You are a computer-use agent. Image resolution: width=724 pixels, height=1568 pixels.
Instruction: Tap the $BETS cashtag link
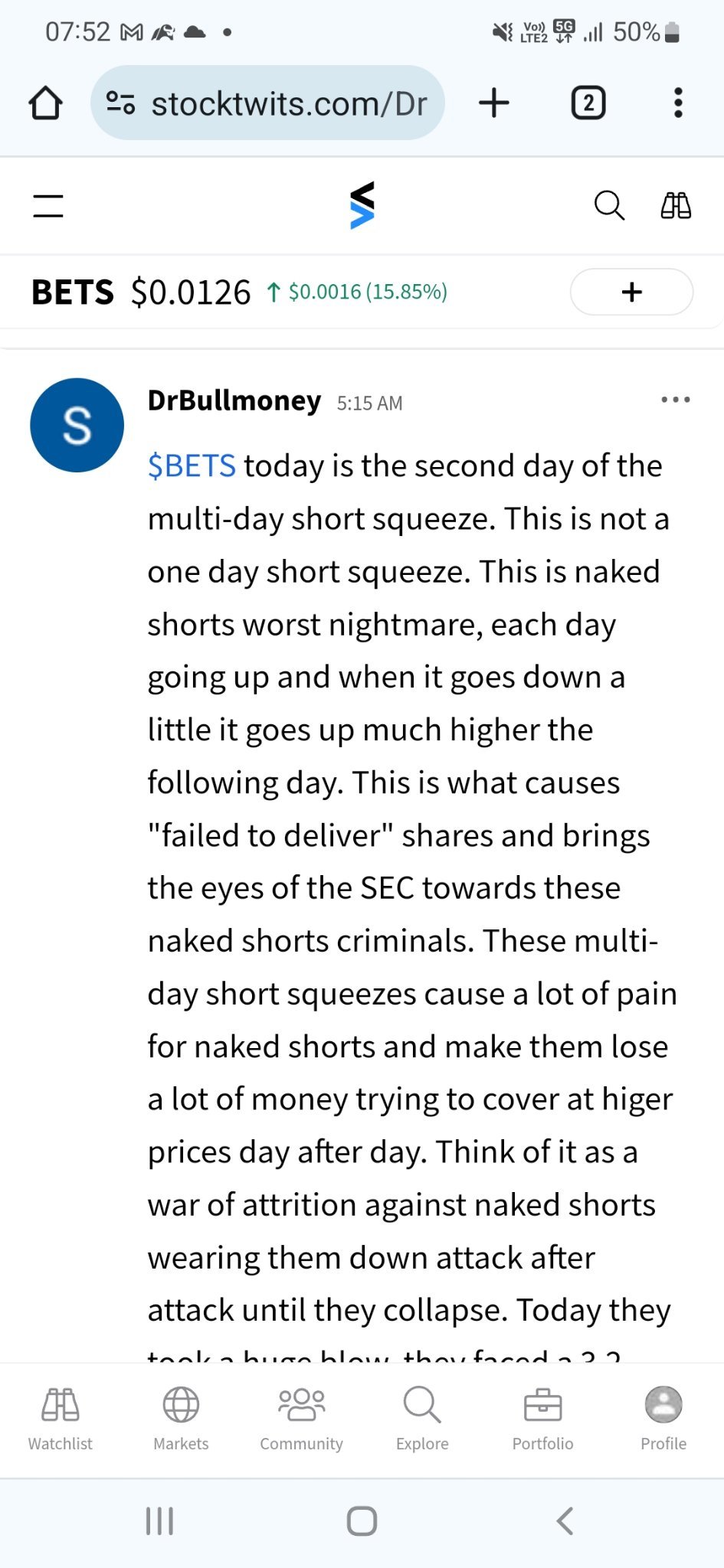coord(192,465)
